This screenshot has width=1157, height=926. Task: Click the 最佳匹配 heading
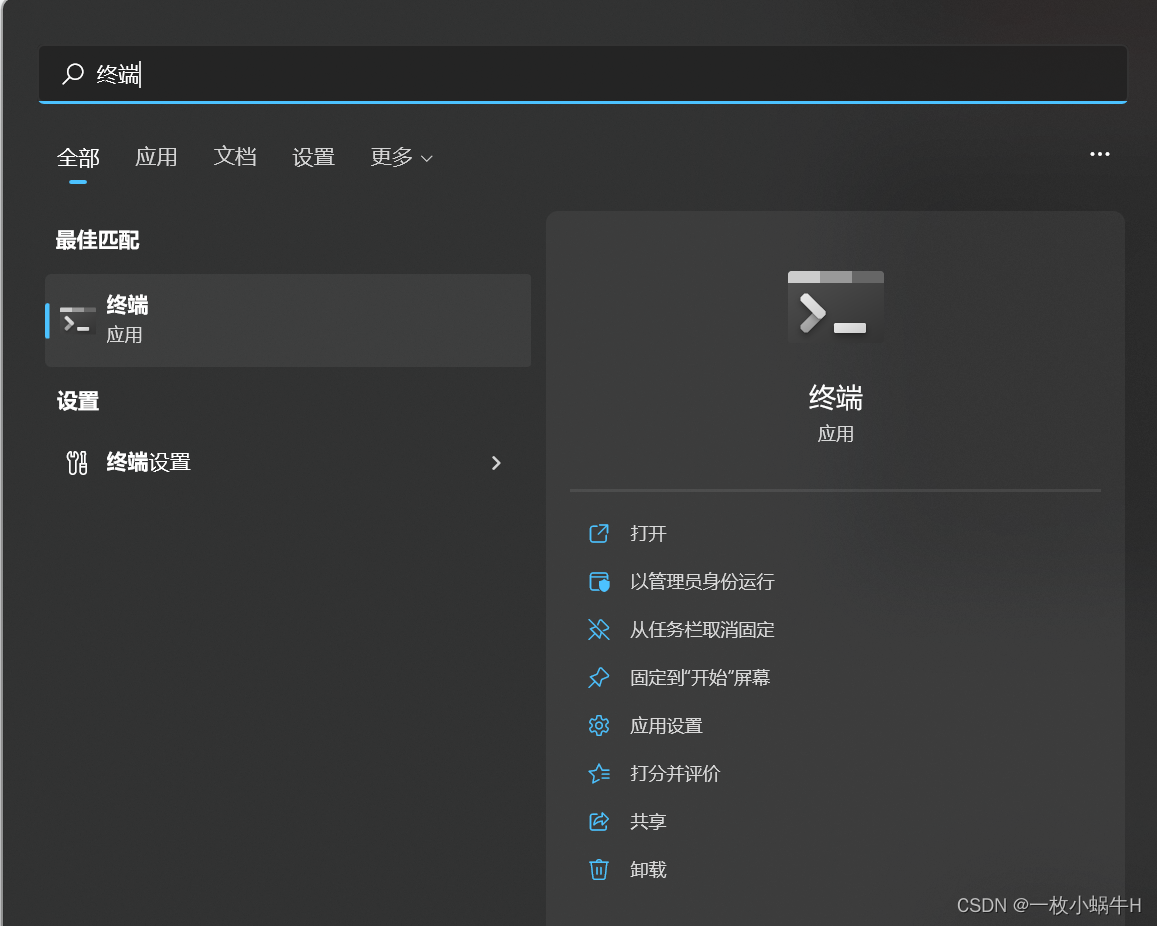click(x=97, y=240)
